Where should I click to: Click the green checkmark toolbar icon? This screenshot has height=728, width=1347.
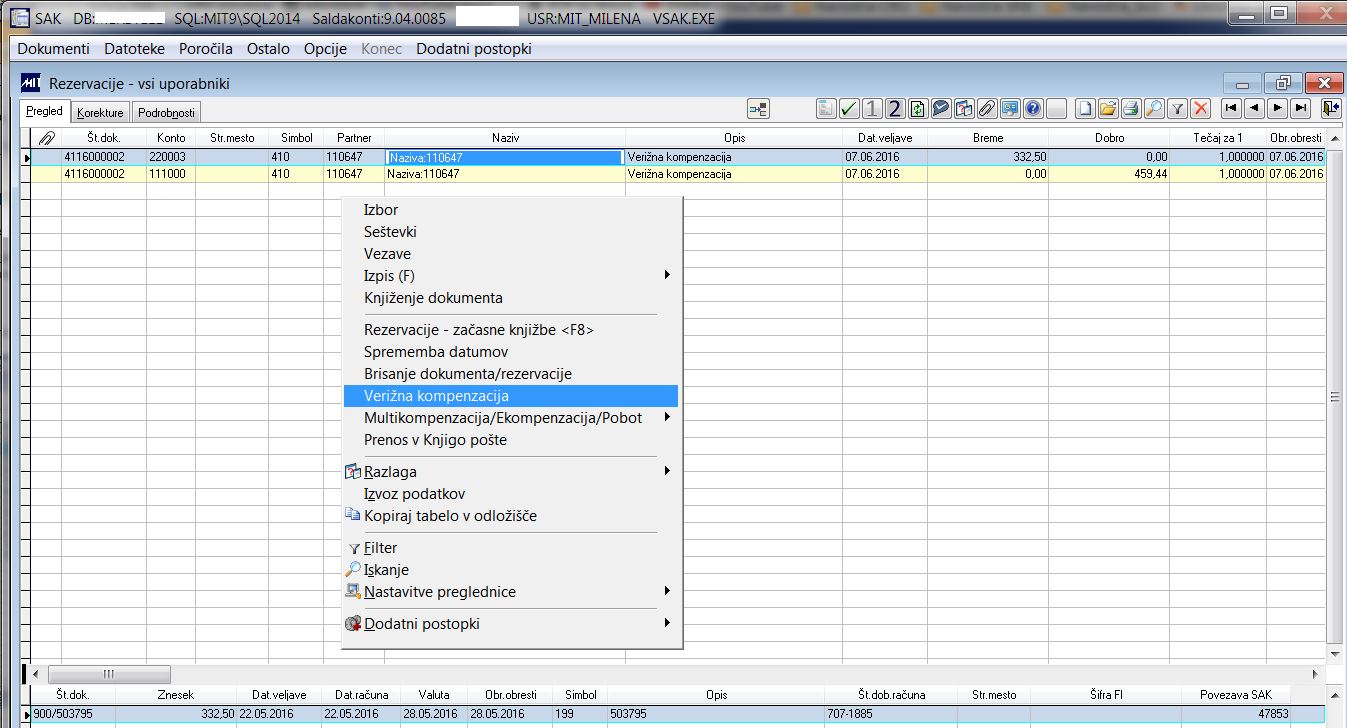pyautogui.click(x=849, y=108)
